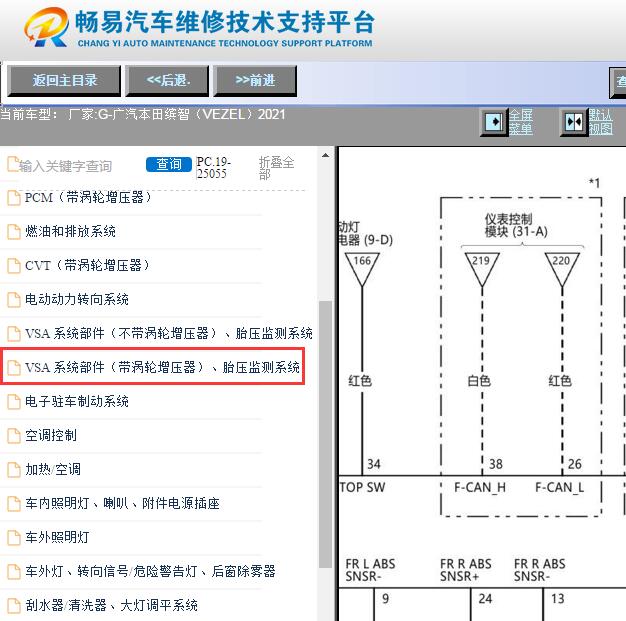Click the 返回主目录 button
626x621 pixels.
[x=64, y=81]
